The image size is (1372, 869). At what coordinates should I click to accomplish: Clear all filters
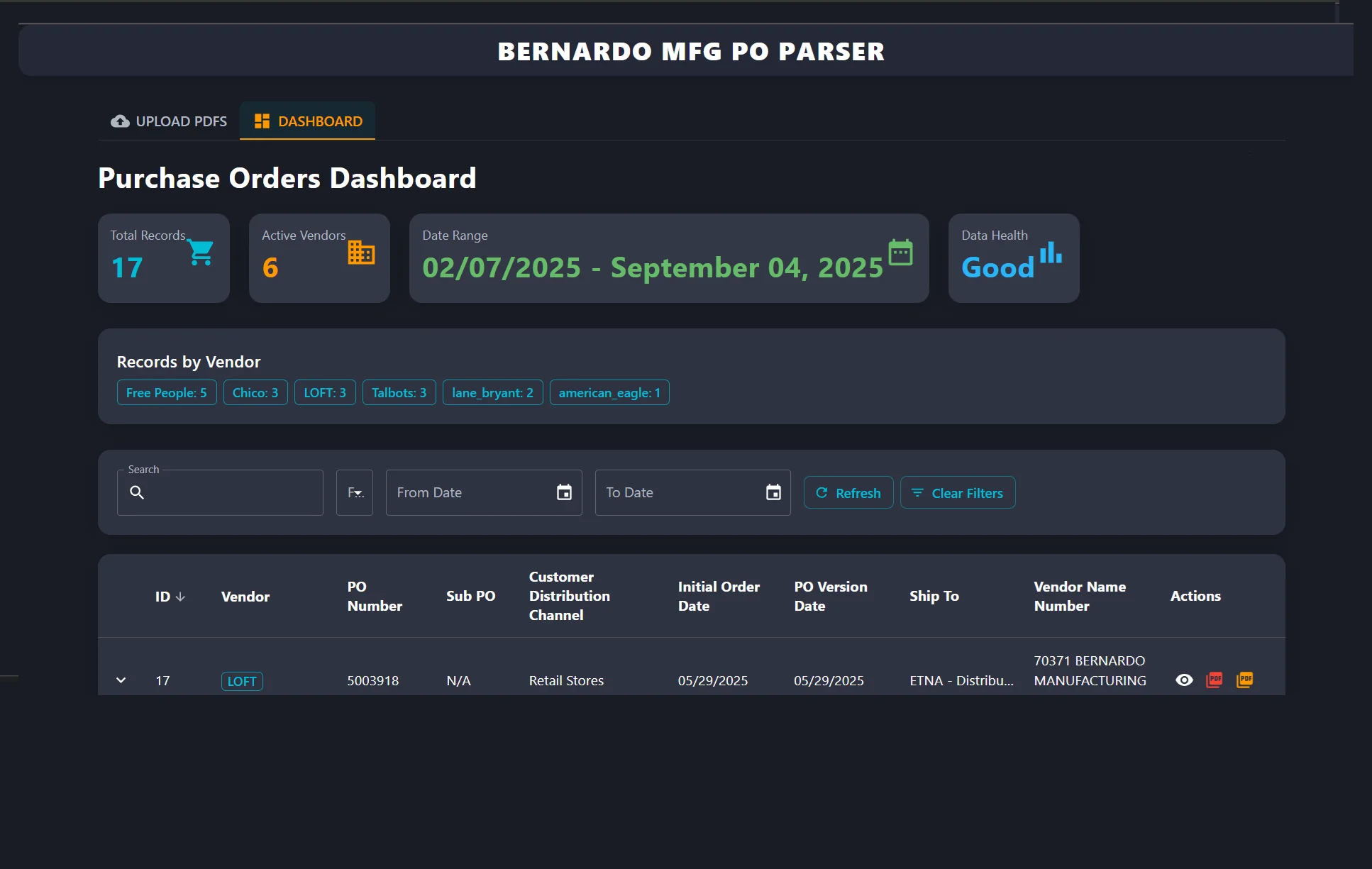point(958,493)
